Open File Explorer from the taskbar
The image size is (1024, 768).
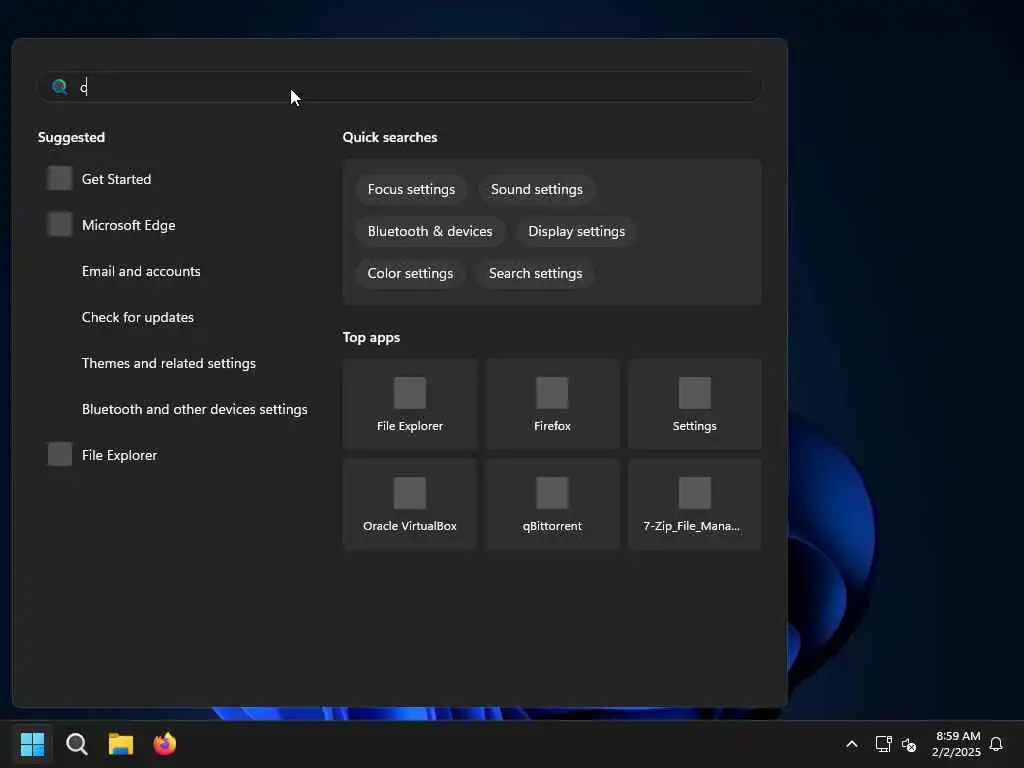coord(121,744)
